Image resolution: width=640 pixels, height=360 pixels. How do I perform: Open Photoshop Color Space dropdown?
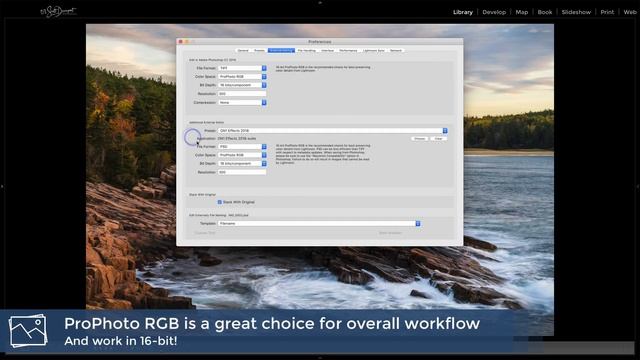tap(242, 77)
